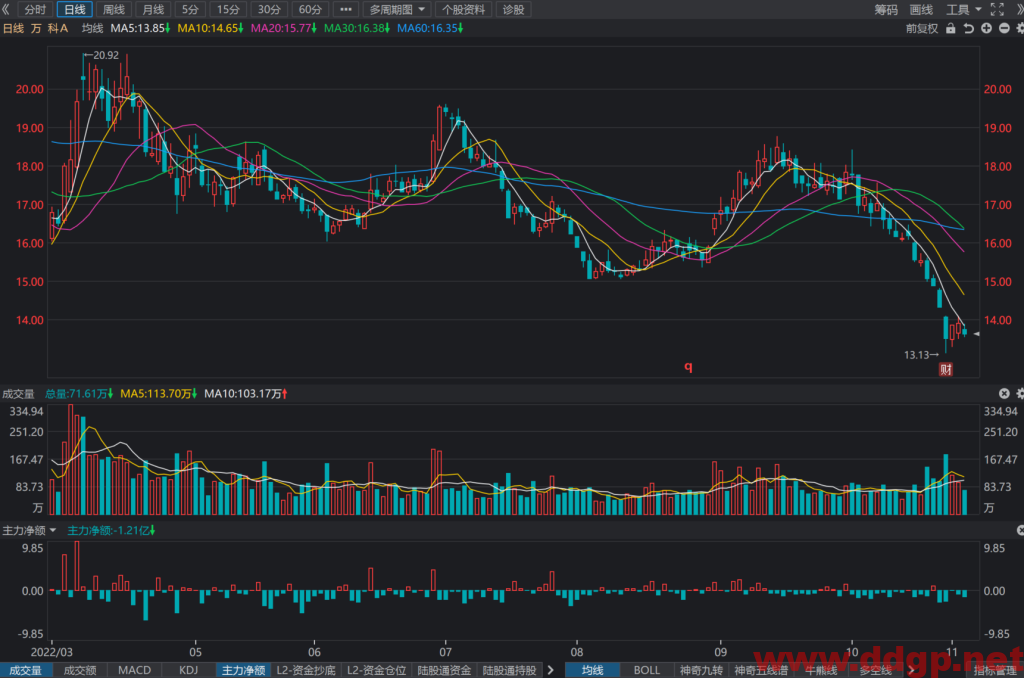Viewport: 1024px width, 678px height.
Task: Select 陆股通持股 indicator tab
Action: [x=509, y=670]
